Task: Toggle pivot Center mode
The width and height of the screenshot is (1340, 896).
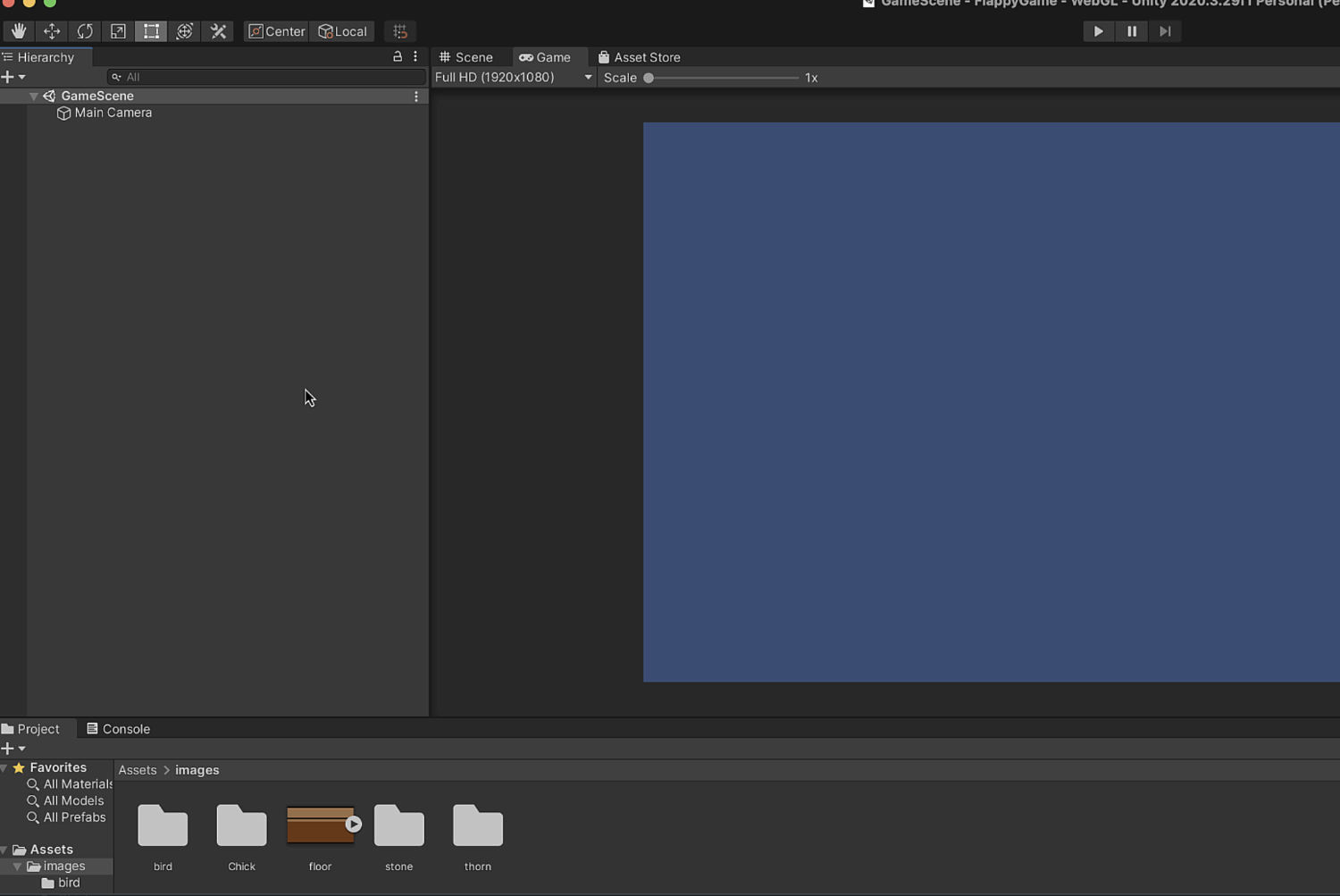Action: [x=276, y=31]
